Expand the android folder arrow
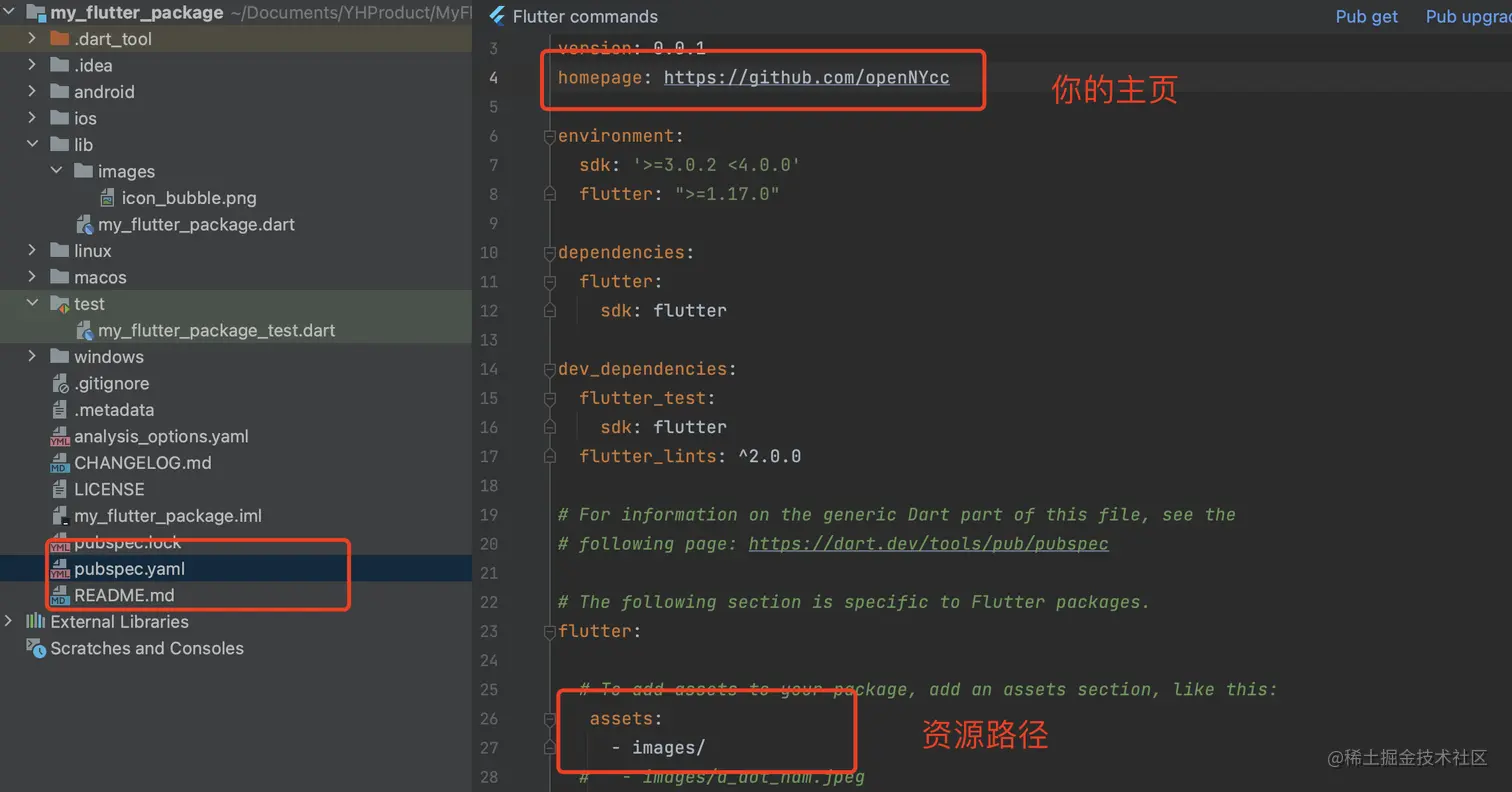 [x=32, y=91]
